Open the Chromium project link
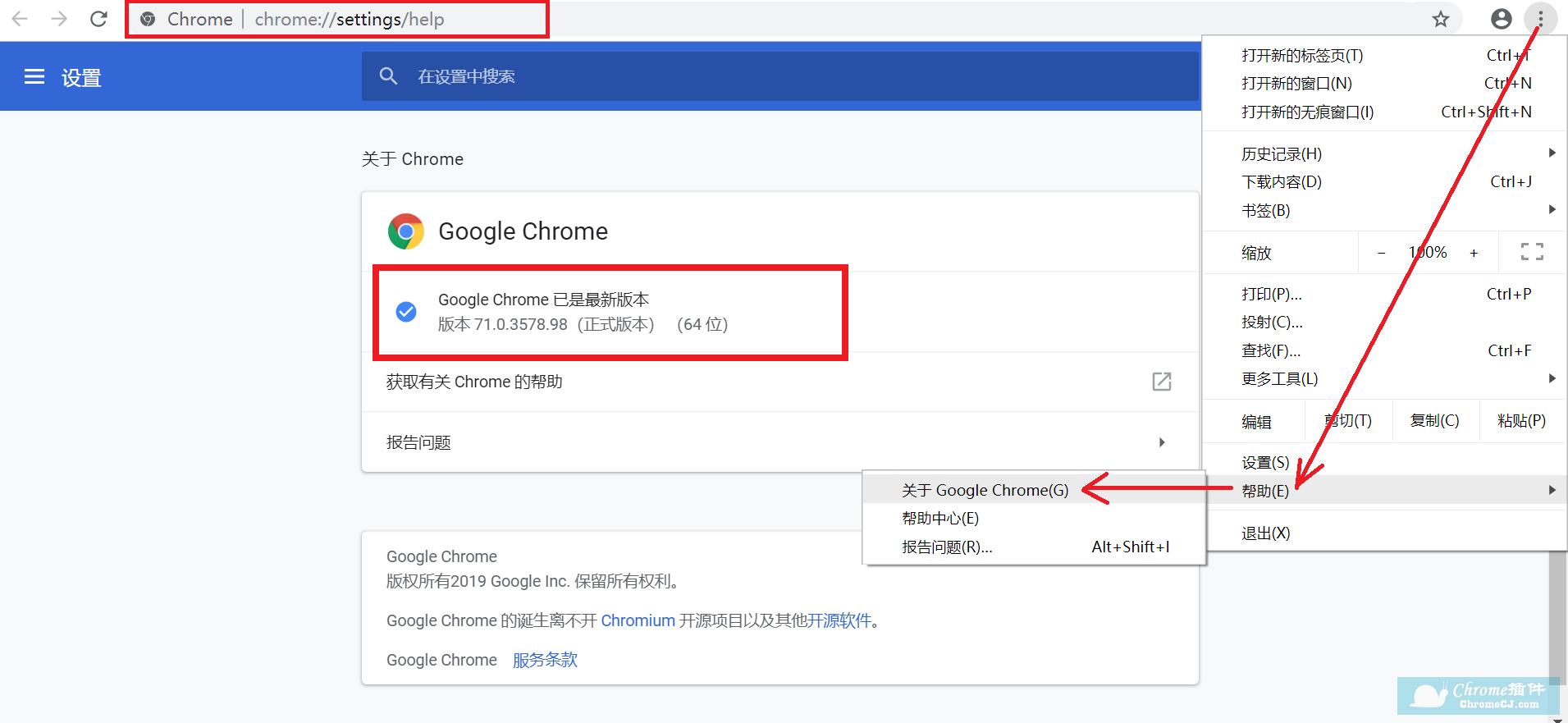 tap(638, 620)
